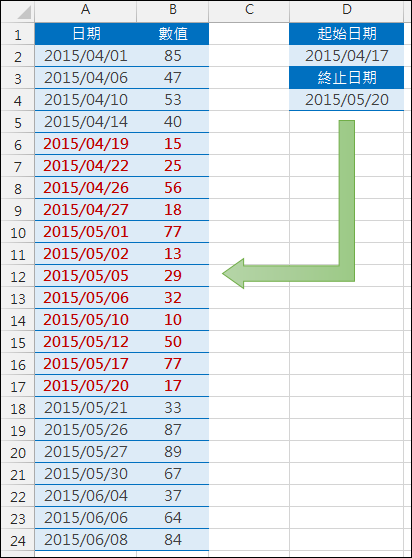The image size is (412, 558).
Task: Select cell with value 84
Action: click(x=173, y=540)
